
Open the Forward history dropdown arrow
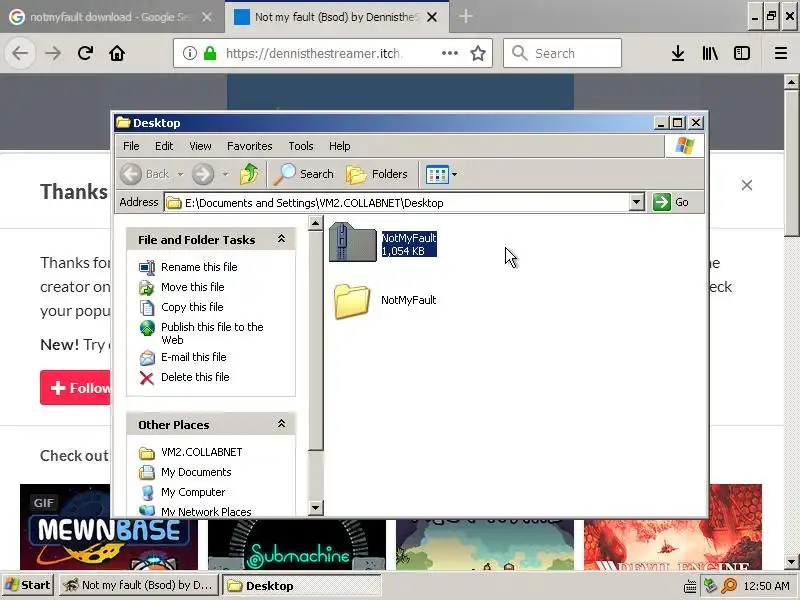pos(225,174)
